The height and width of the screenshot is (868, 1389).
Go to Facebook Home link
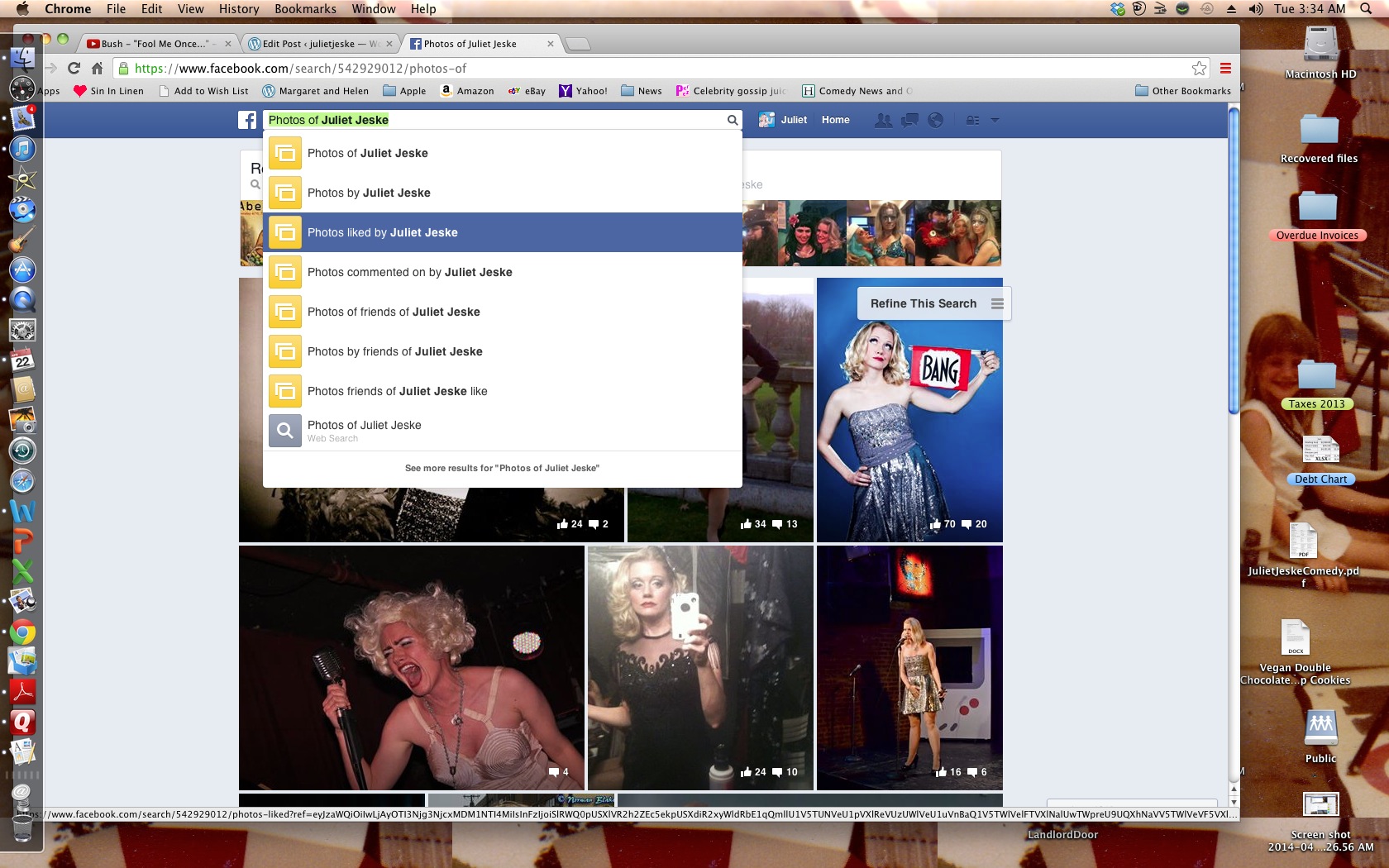(x=836, y=120)
